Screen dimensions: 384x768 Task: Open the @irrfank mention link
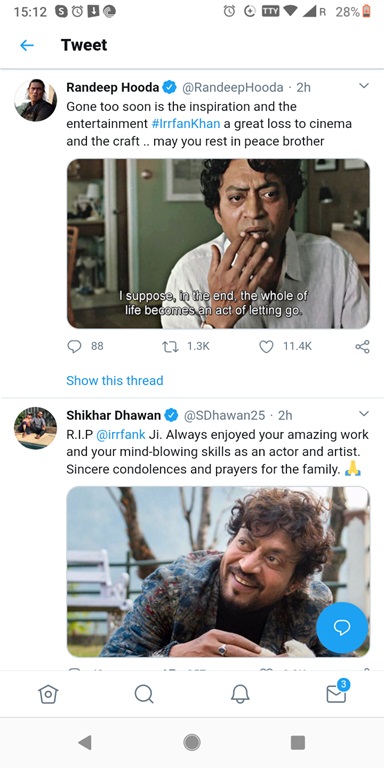tap(120, 434)
